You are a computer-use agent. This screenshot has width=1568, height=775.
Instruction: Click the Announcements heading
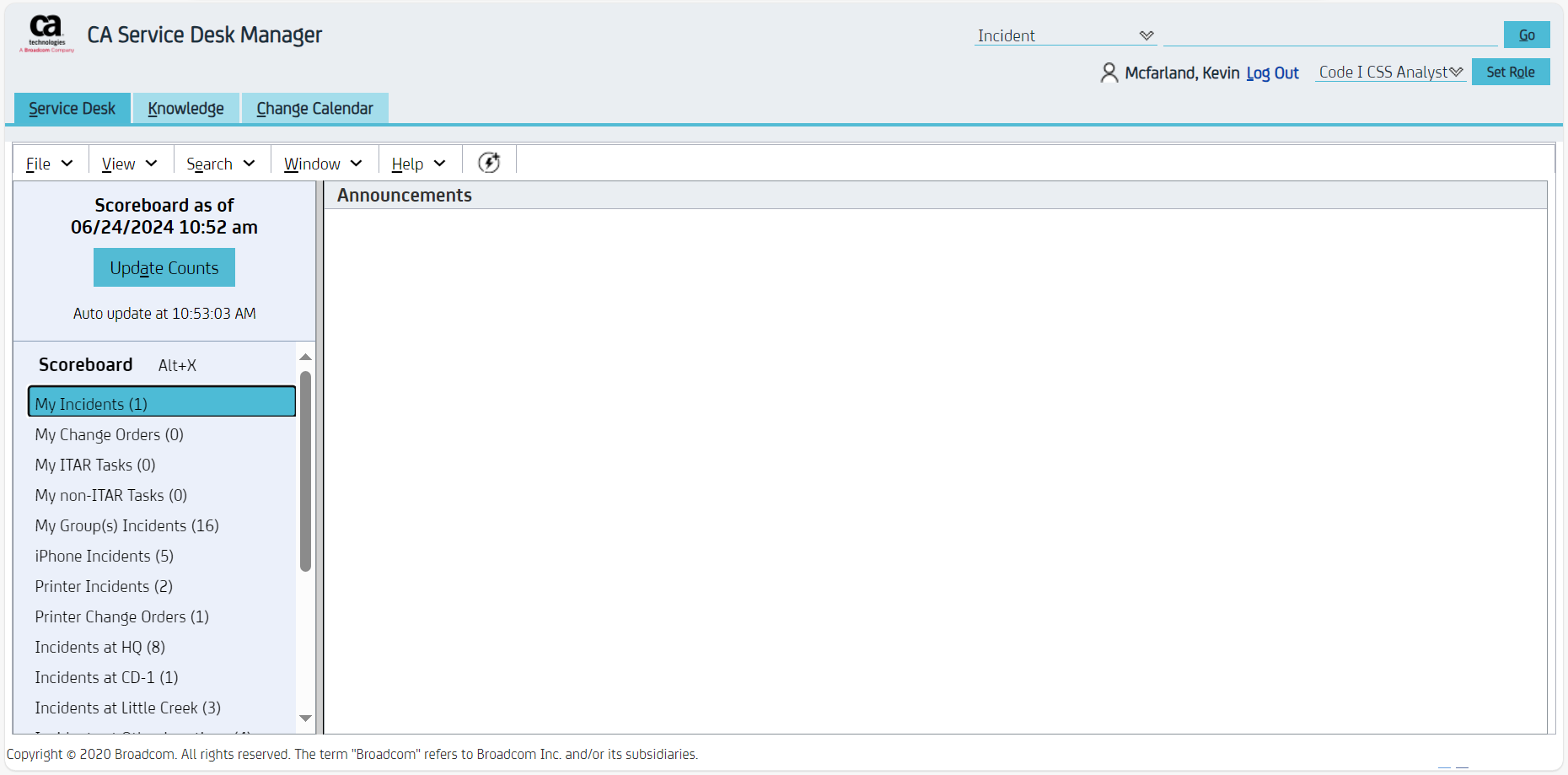coord(405,195)
